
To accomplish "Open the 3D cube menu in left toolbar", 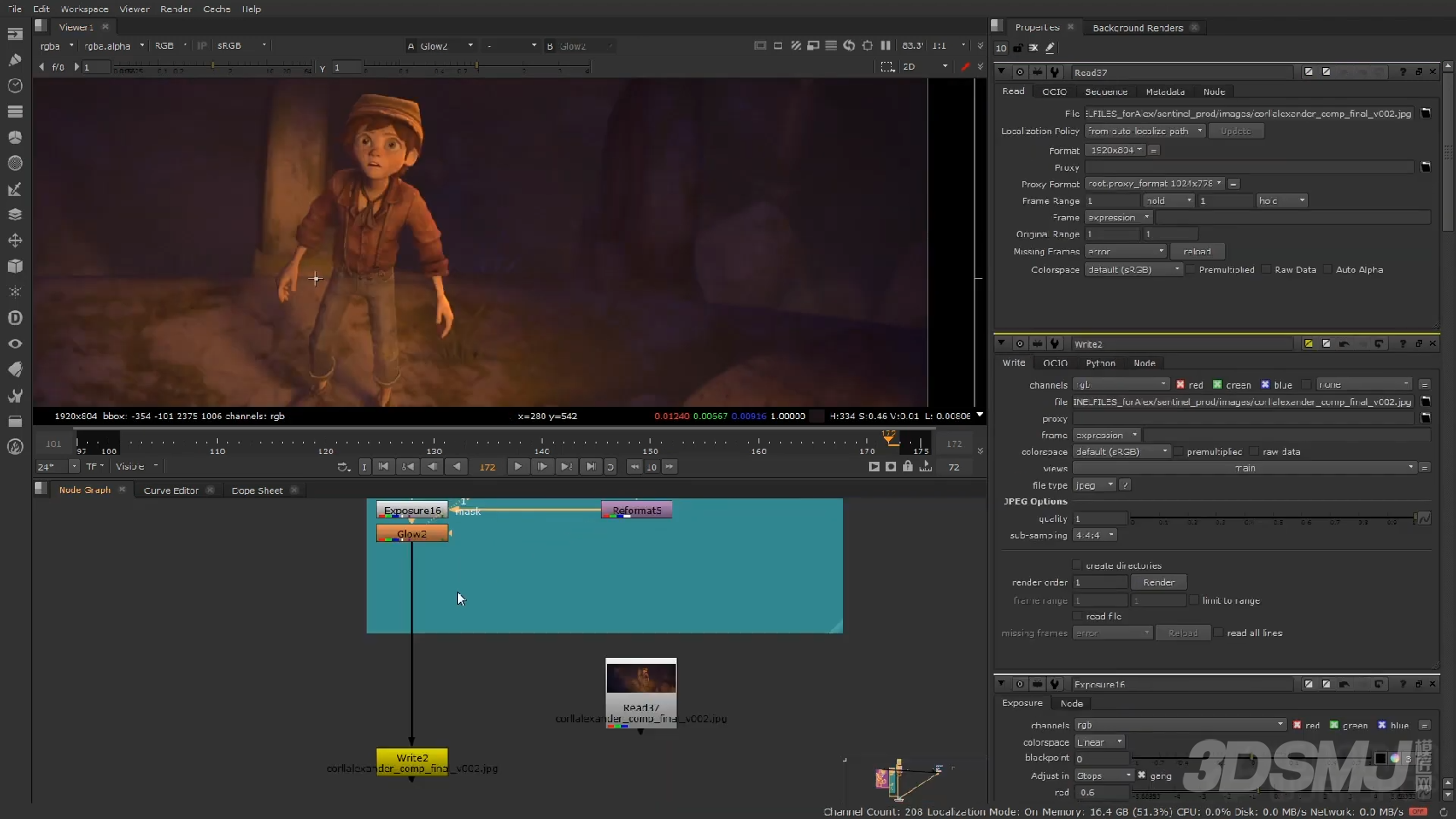I will coord(15,267).
